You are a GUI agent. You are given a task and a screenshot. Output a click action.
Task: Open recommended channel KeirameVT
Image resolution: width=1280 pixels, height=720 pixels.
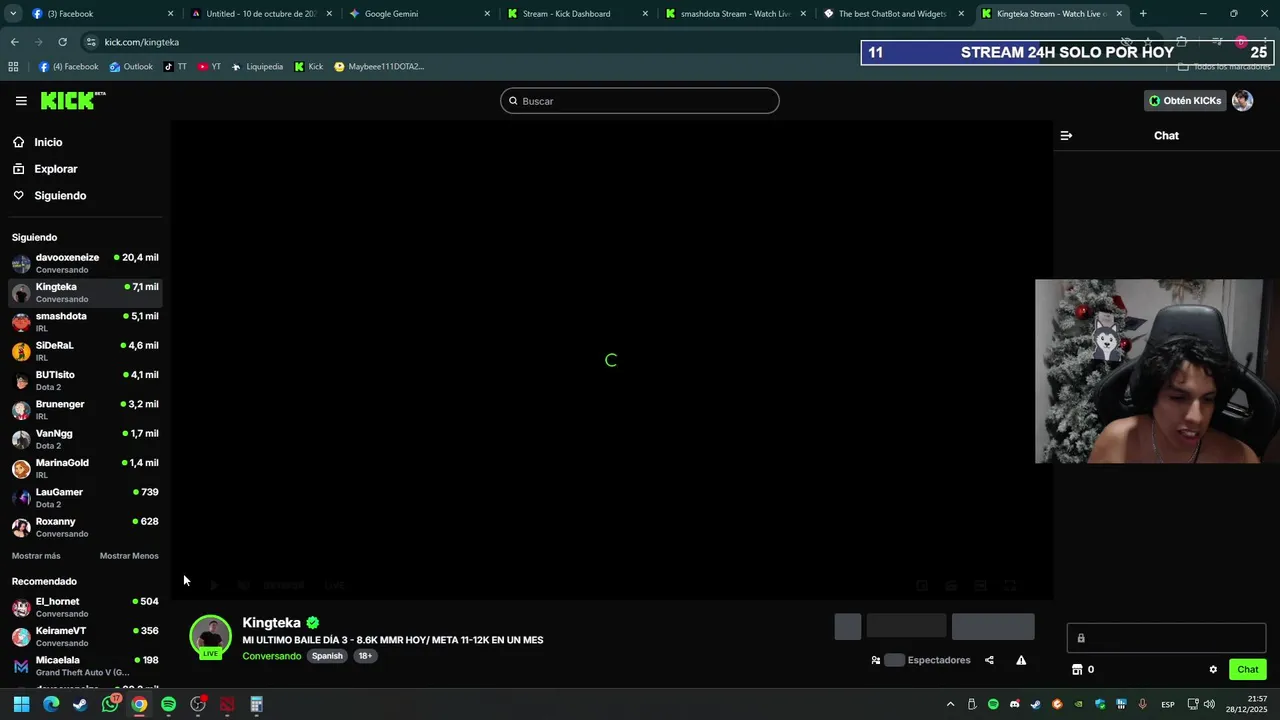pyautogui.click(x=85, y=636)
